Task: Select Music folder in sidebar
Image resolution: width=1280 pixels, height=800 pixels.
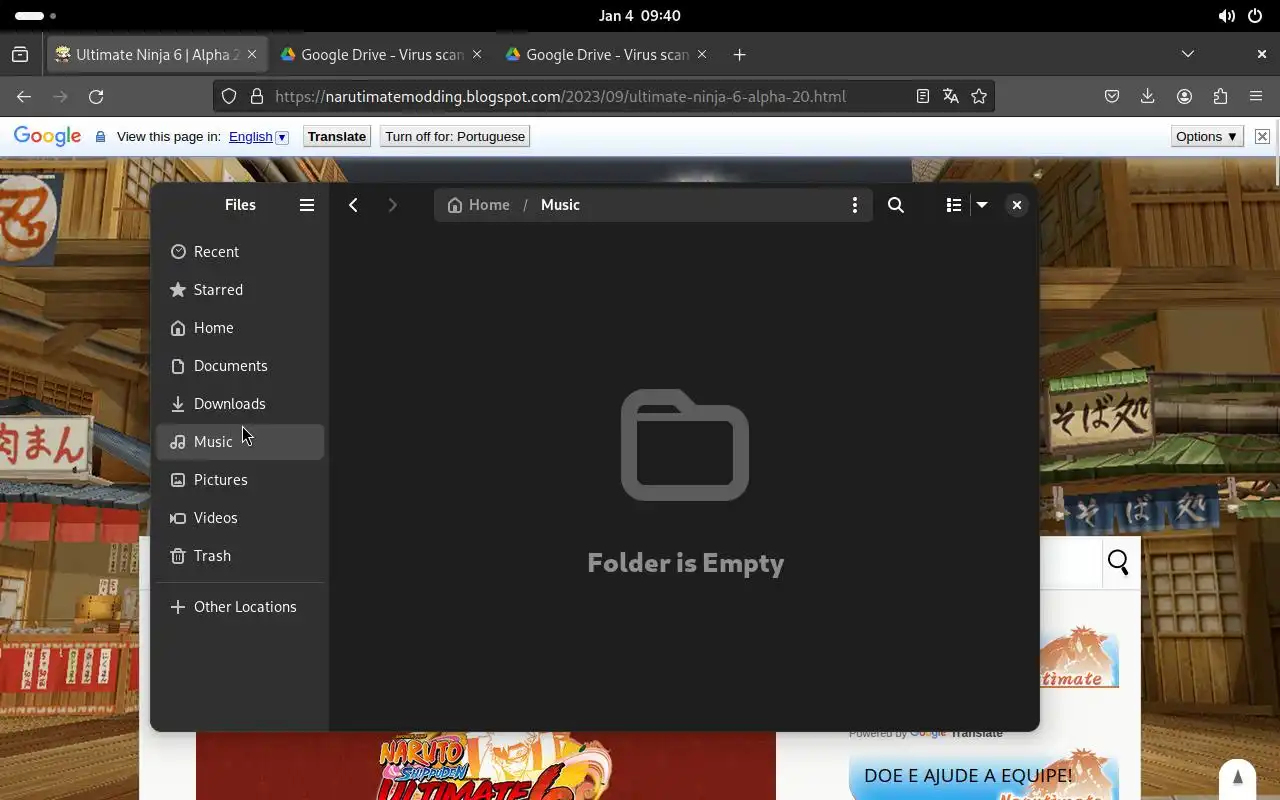Action: coord(240,442)
